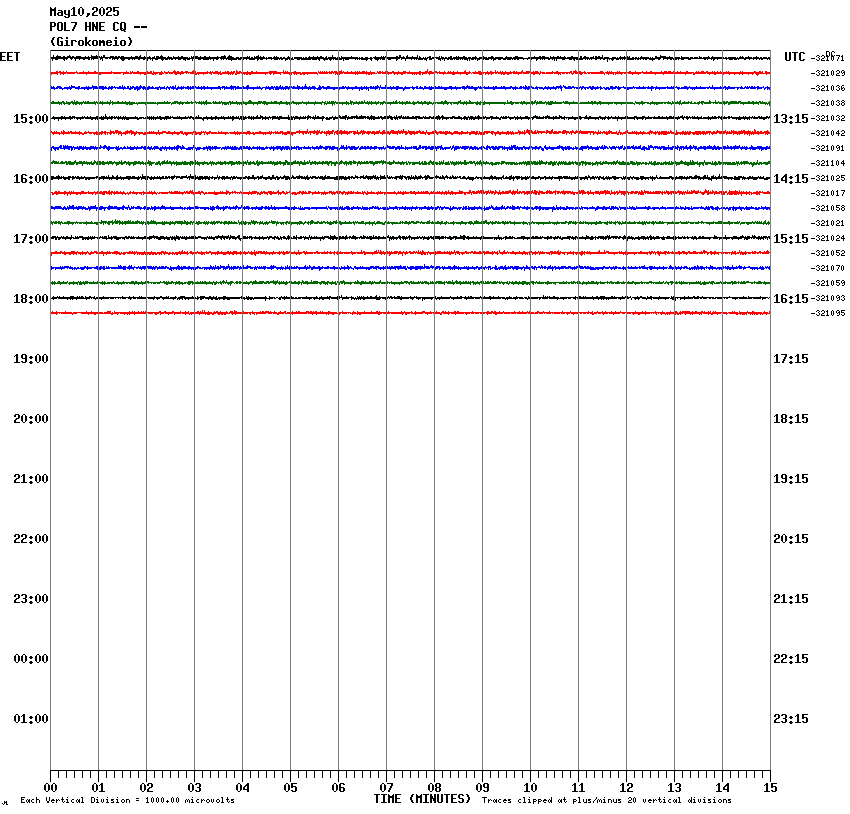Viewport: 850px width, 814px height.
Task: Click the UTC time label "17:15"
Action: tap(790, 359)
